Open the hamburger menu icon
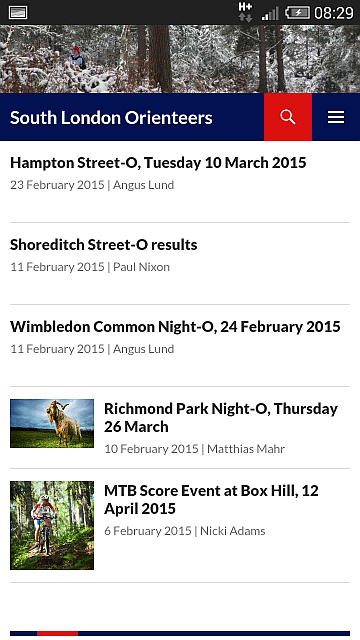 click(336, 117)
